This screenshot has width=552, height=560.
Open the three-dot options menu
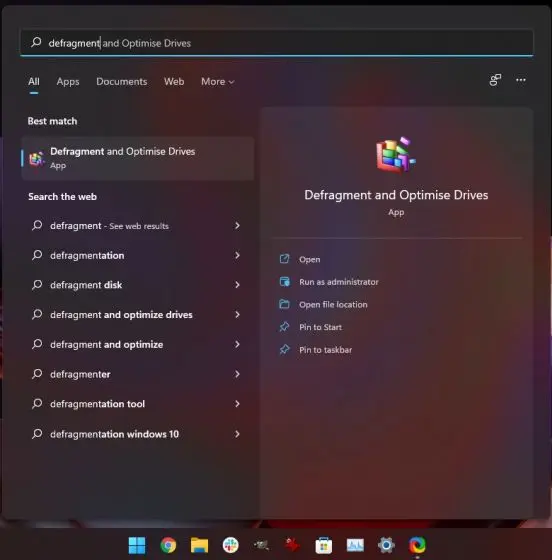pos(521,80)
